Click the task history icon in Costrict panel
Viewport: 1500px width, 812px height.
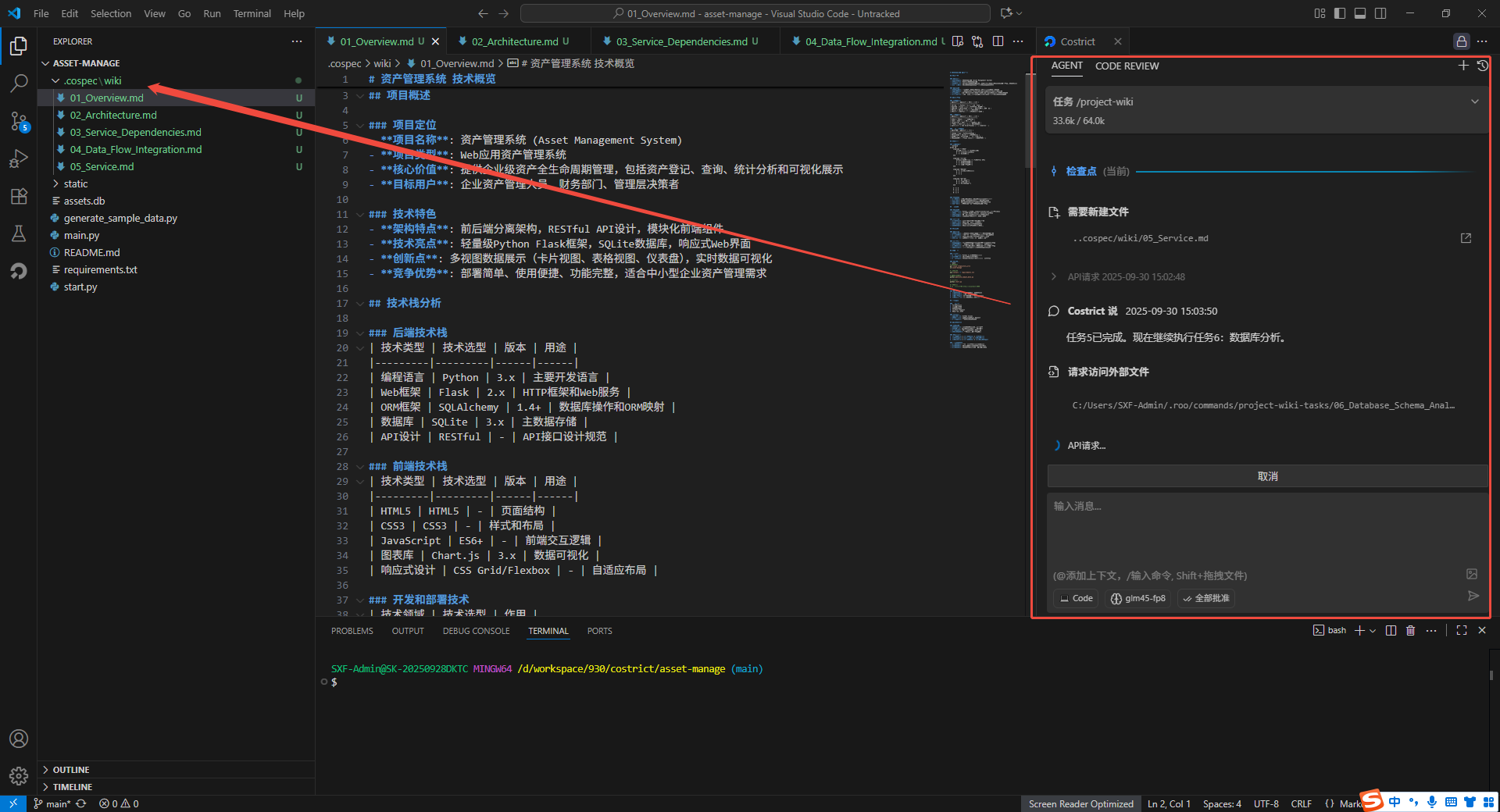pos(1482,66)
